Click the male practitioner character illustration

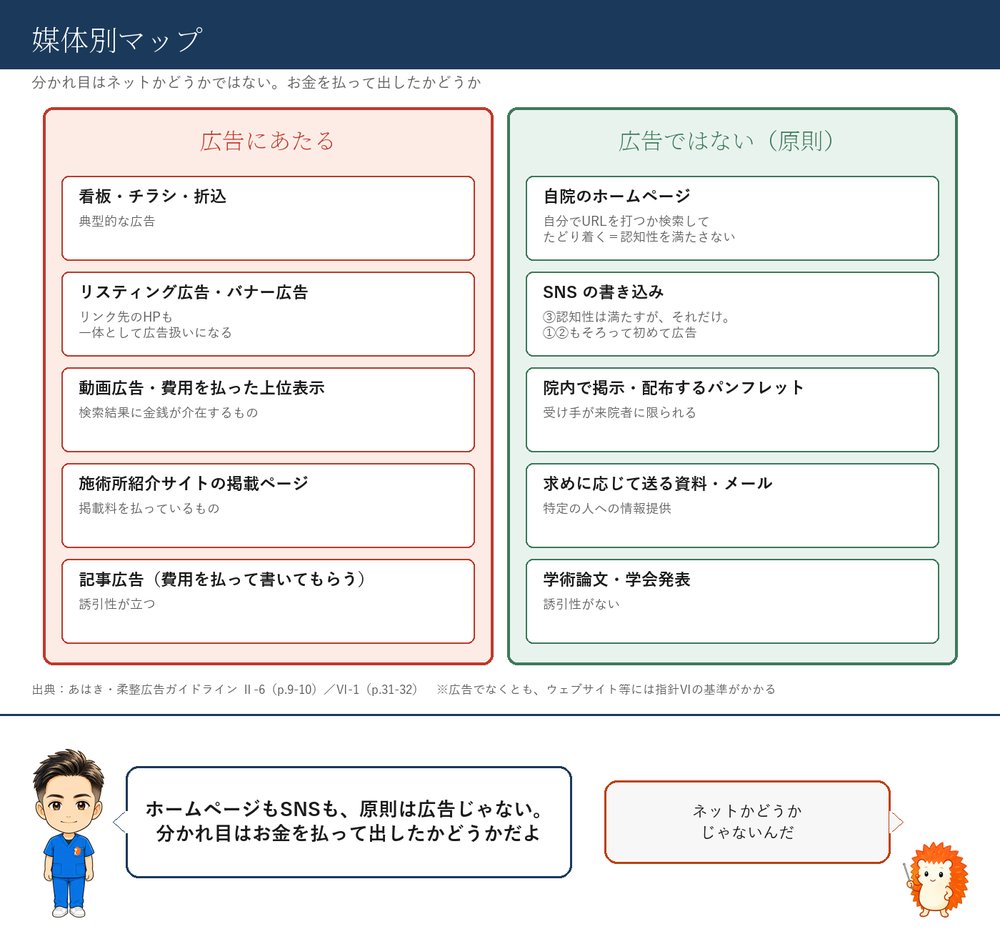(68, 833)
